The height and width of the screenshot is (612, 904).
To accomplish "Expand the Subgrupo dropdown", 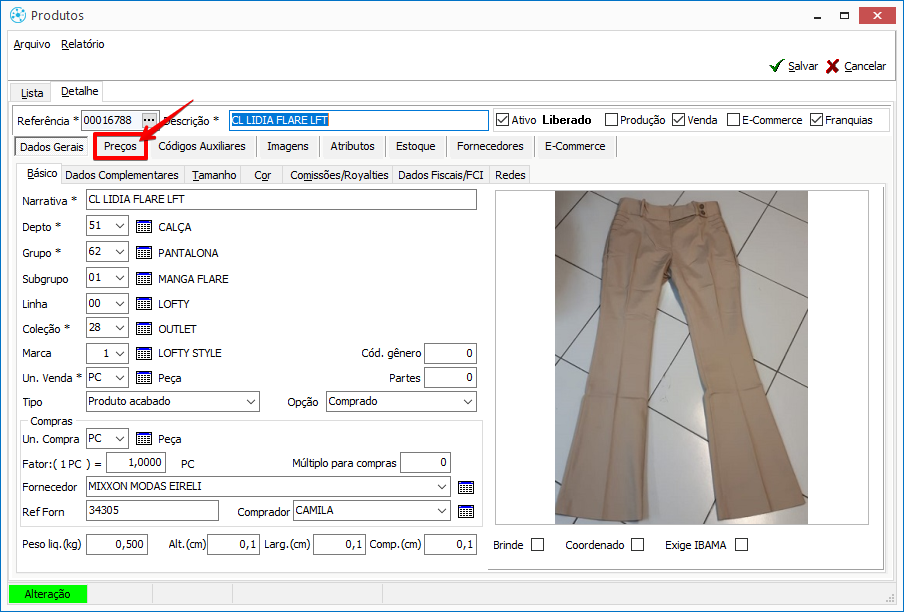I will (x=120, y=278).
